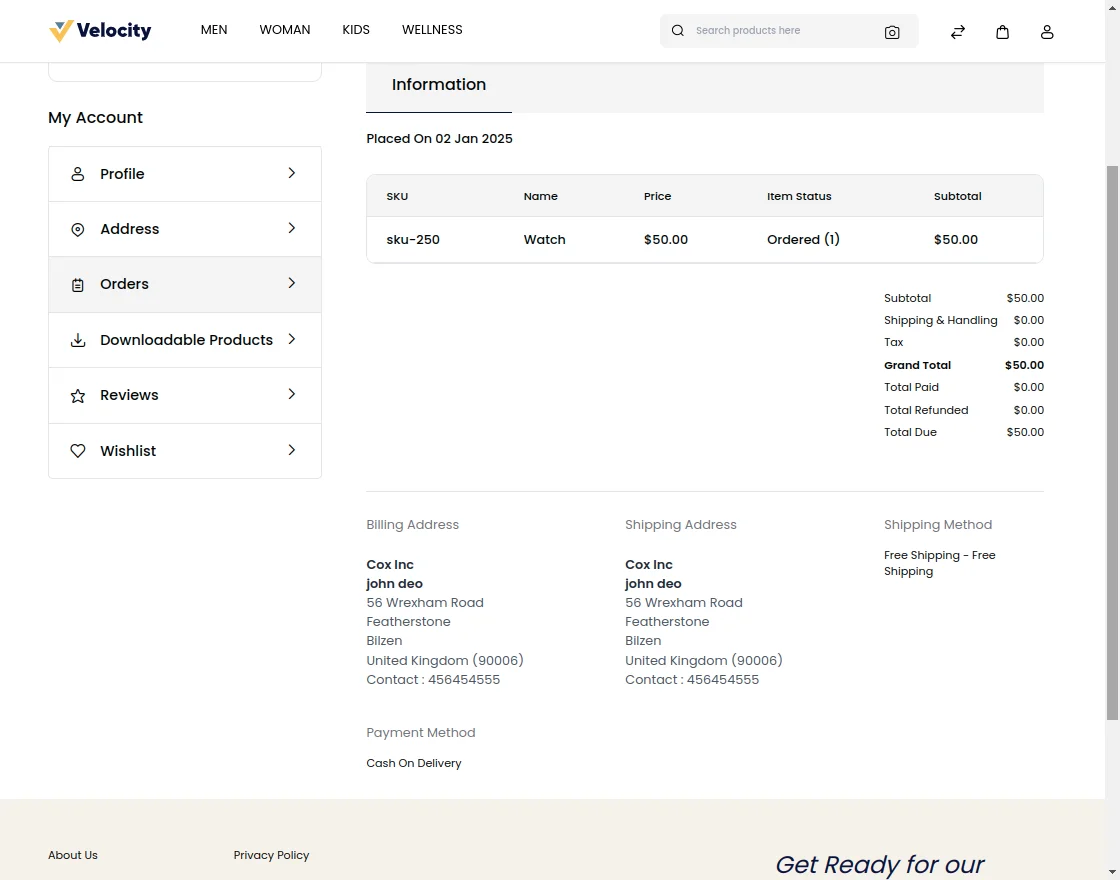Open the About Us footer link

[x=73, y=855]
